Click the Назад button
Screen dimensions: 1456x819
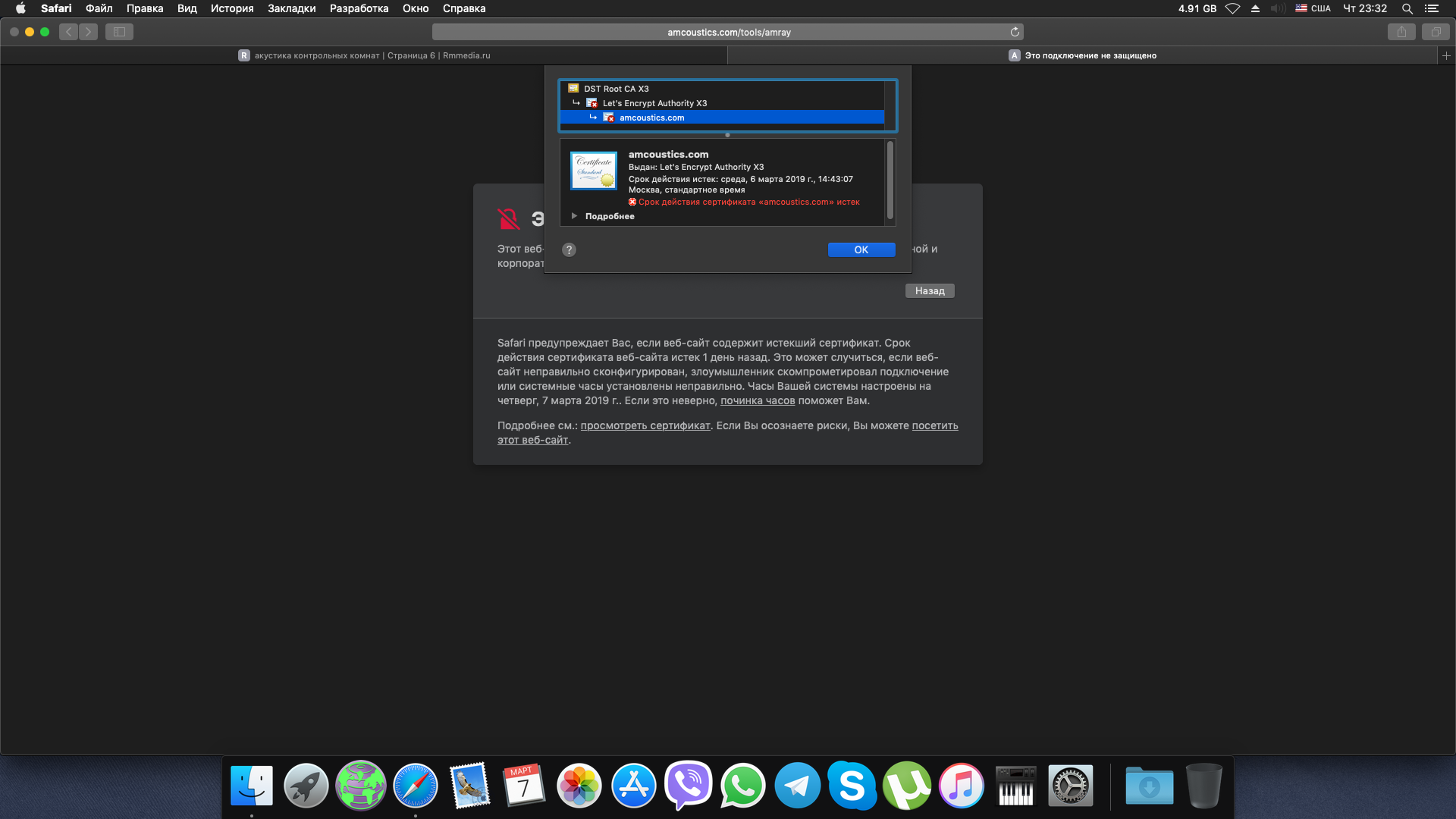pos(929,291)
